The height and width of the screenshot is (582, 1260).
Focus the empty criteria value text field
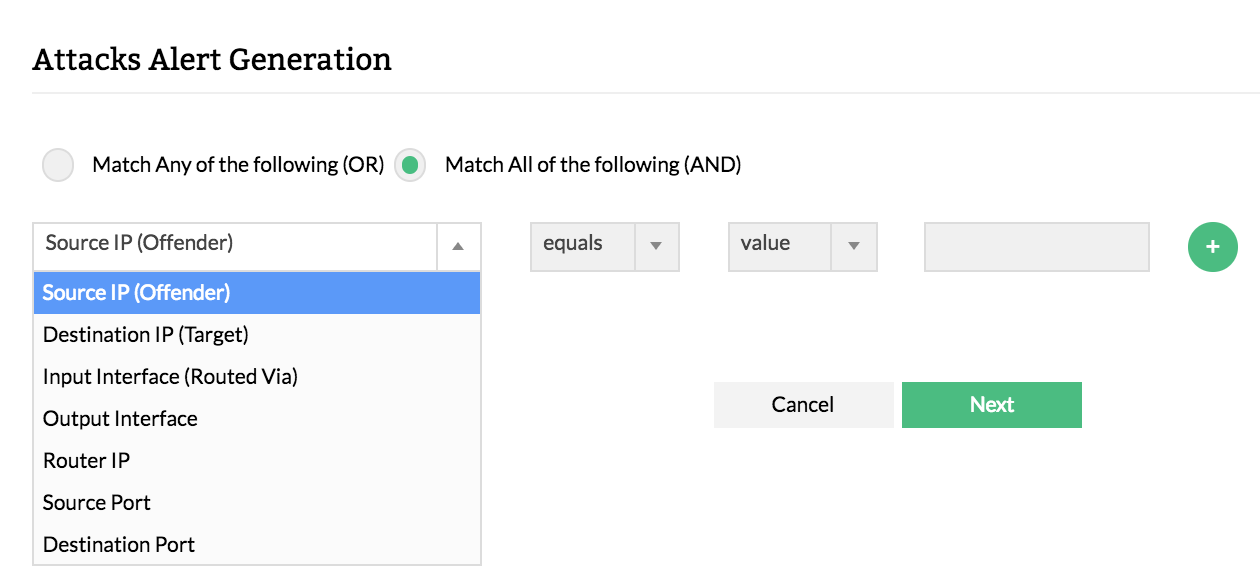point(1036,246)
